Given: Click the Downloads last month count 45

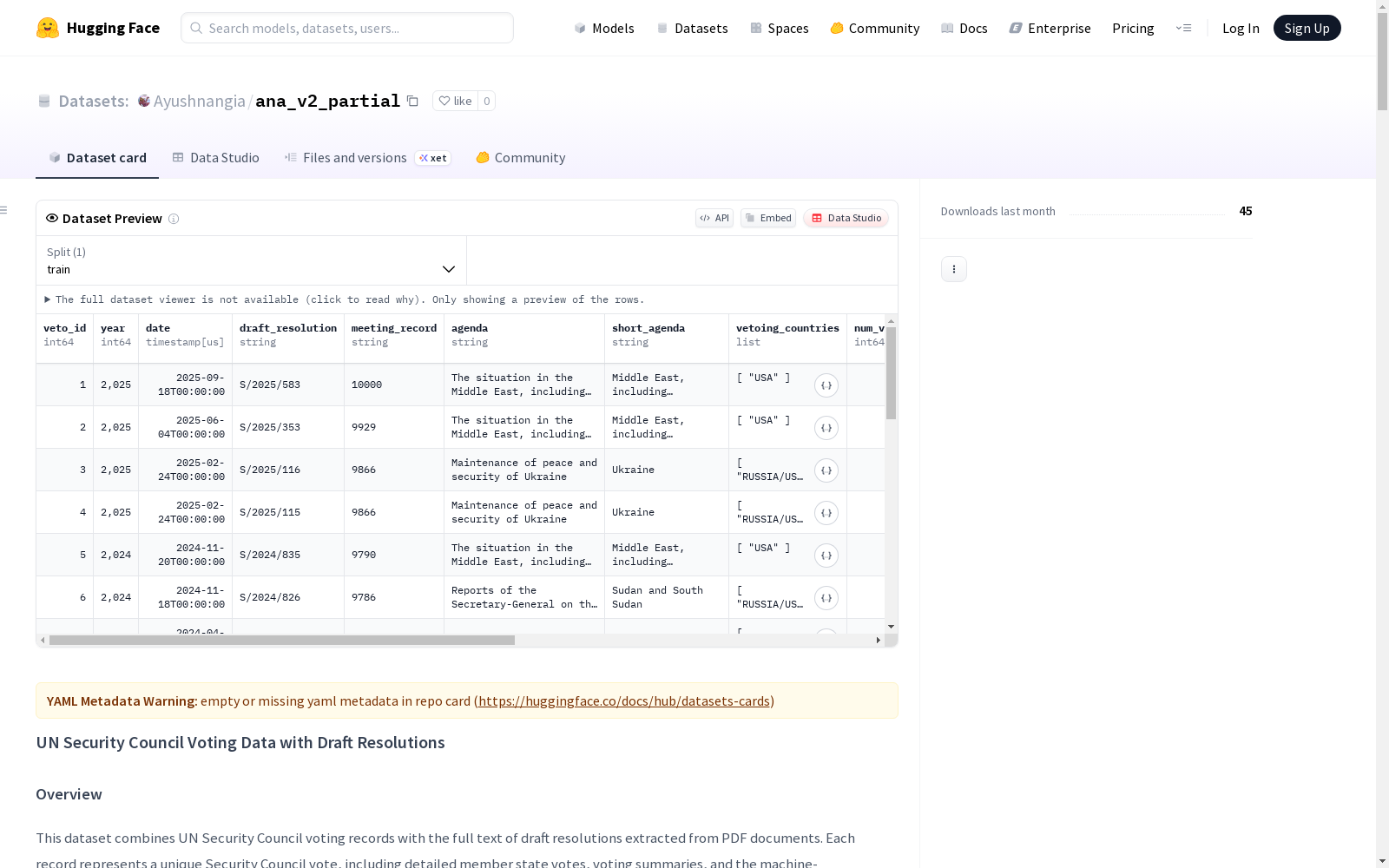Looking at the screenshot, I should [x=1246, y=211].
